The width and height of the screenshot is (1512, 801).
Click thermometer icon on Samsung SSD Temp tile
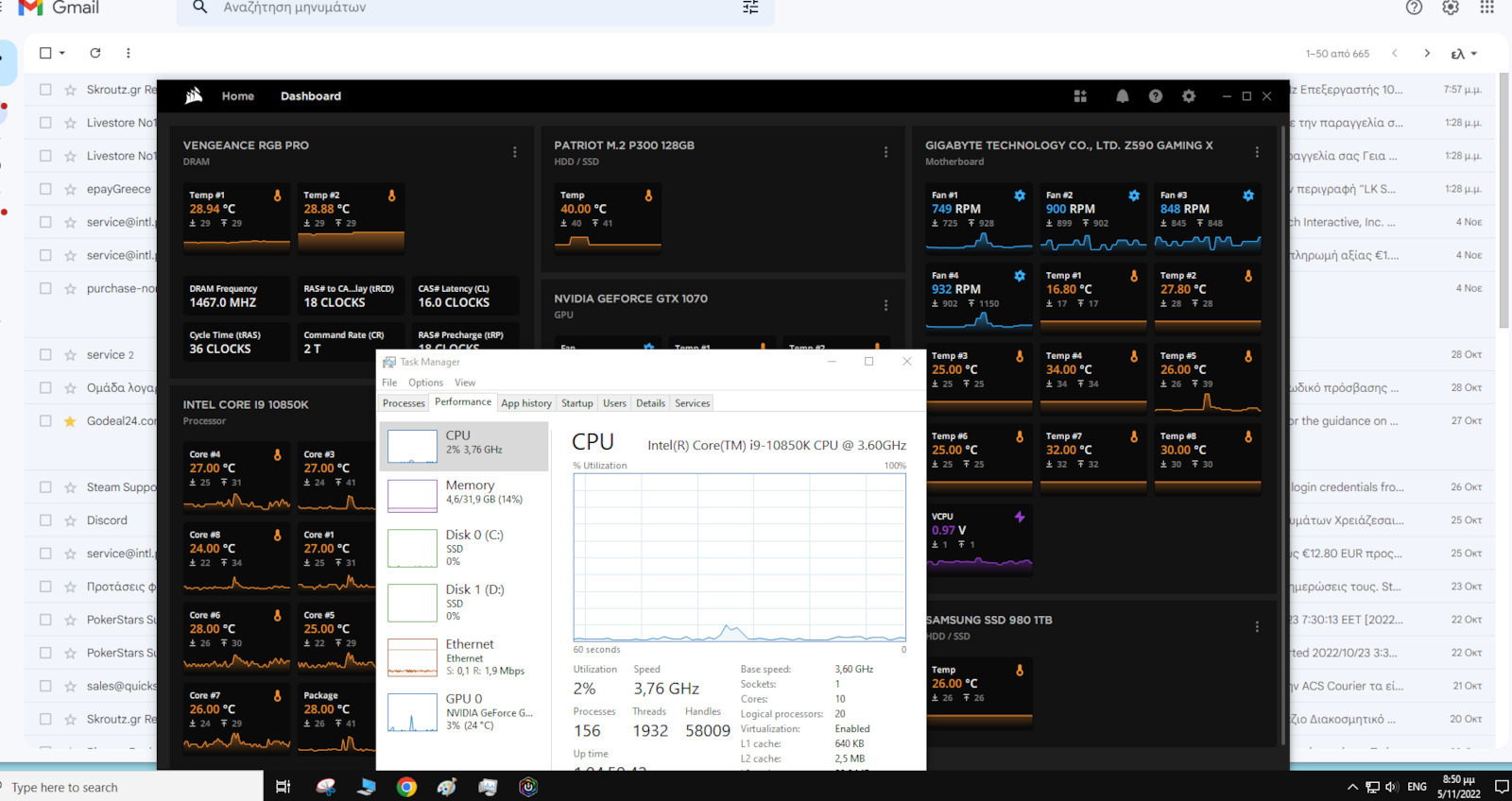[x=1020, y=670]
